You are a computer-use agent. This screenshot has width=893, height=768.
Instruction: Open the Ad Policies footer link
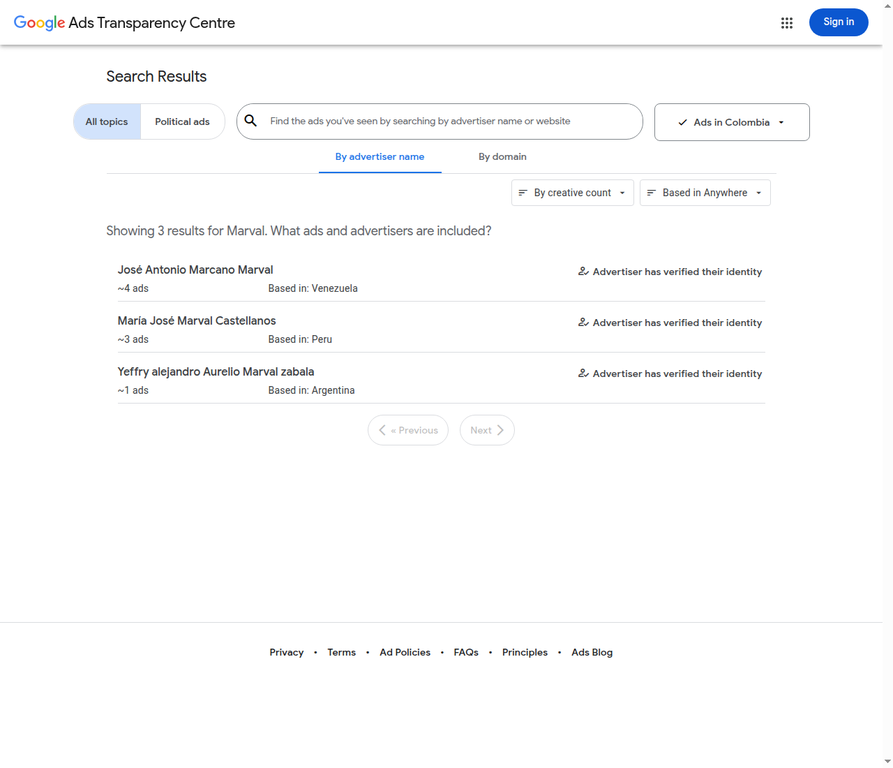coord(405,652)
